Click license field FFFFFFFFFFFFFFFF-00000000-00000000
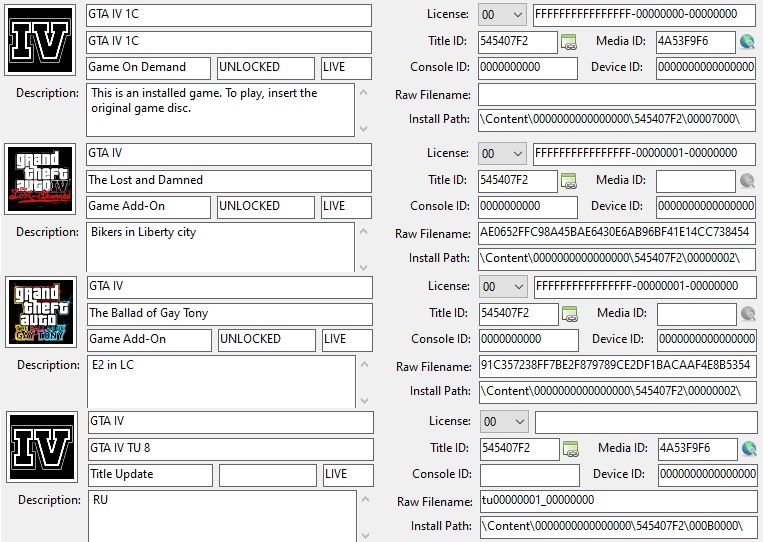This screenshot has height=542, width=763. pyautogui.click(x=644, y=15)
